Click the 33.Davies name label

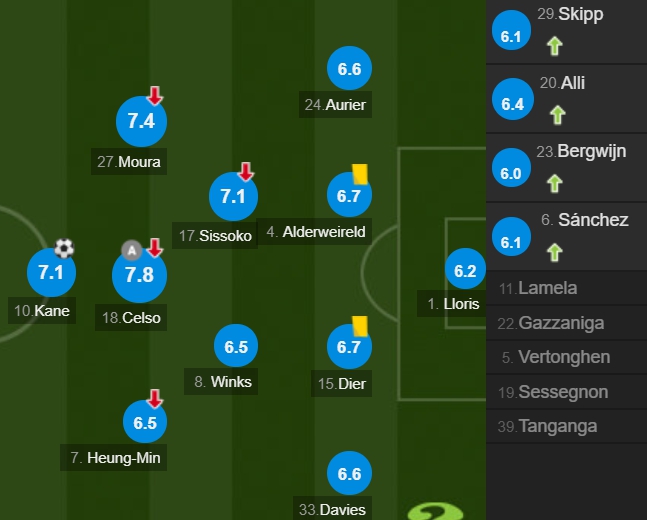tap(333, 509)
